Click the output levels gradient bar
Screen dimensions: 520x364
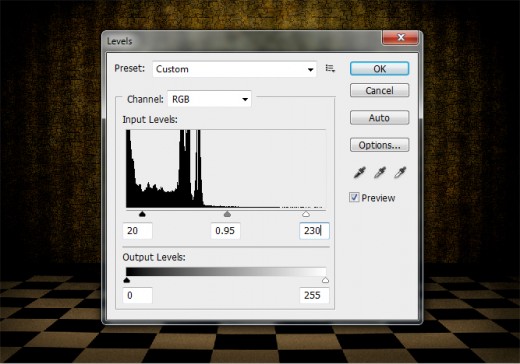click(226, 271)
